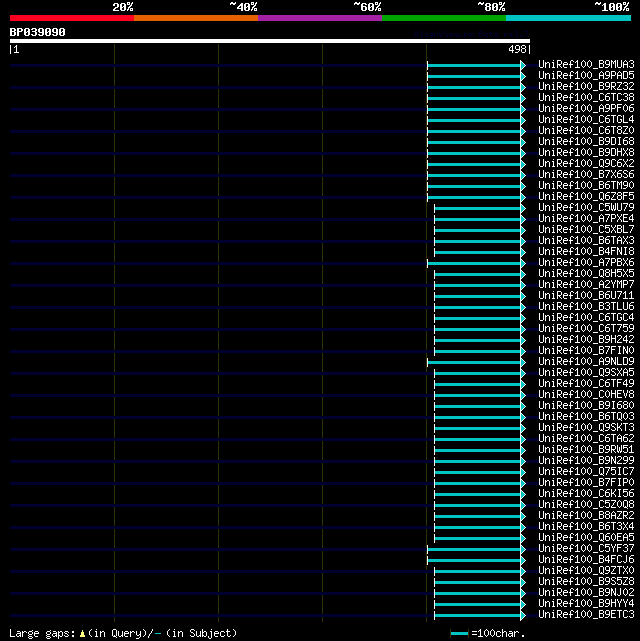Select the UniRef100_Q9C6X2 label
This screenshot has width=640, height=641.
(586, 164)
